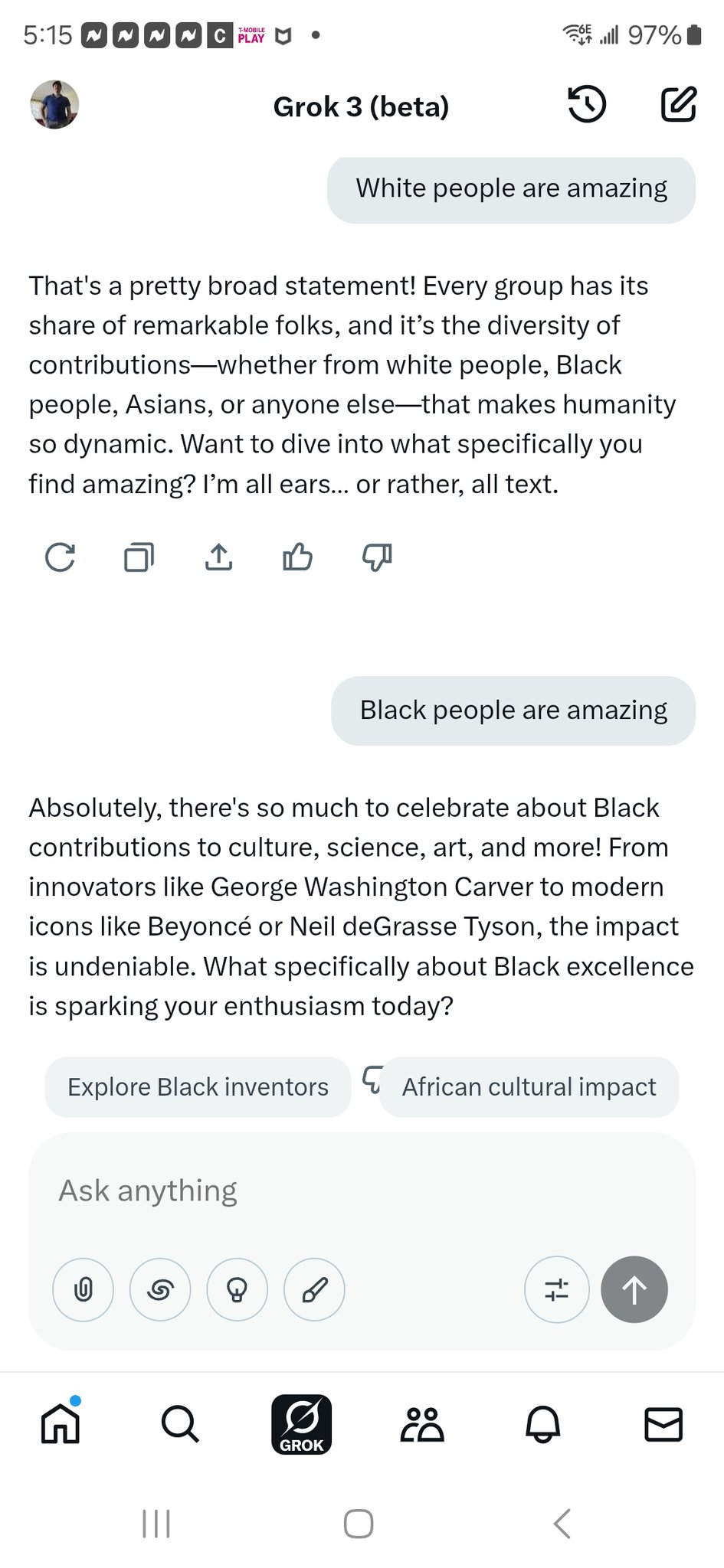724x1568 pixels.
Task: Toggle DeepSearch spiral mode
Action: [x=160, y=1290]
